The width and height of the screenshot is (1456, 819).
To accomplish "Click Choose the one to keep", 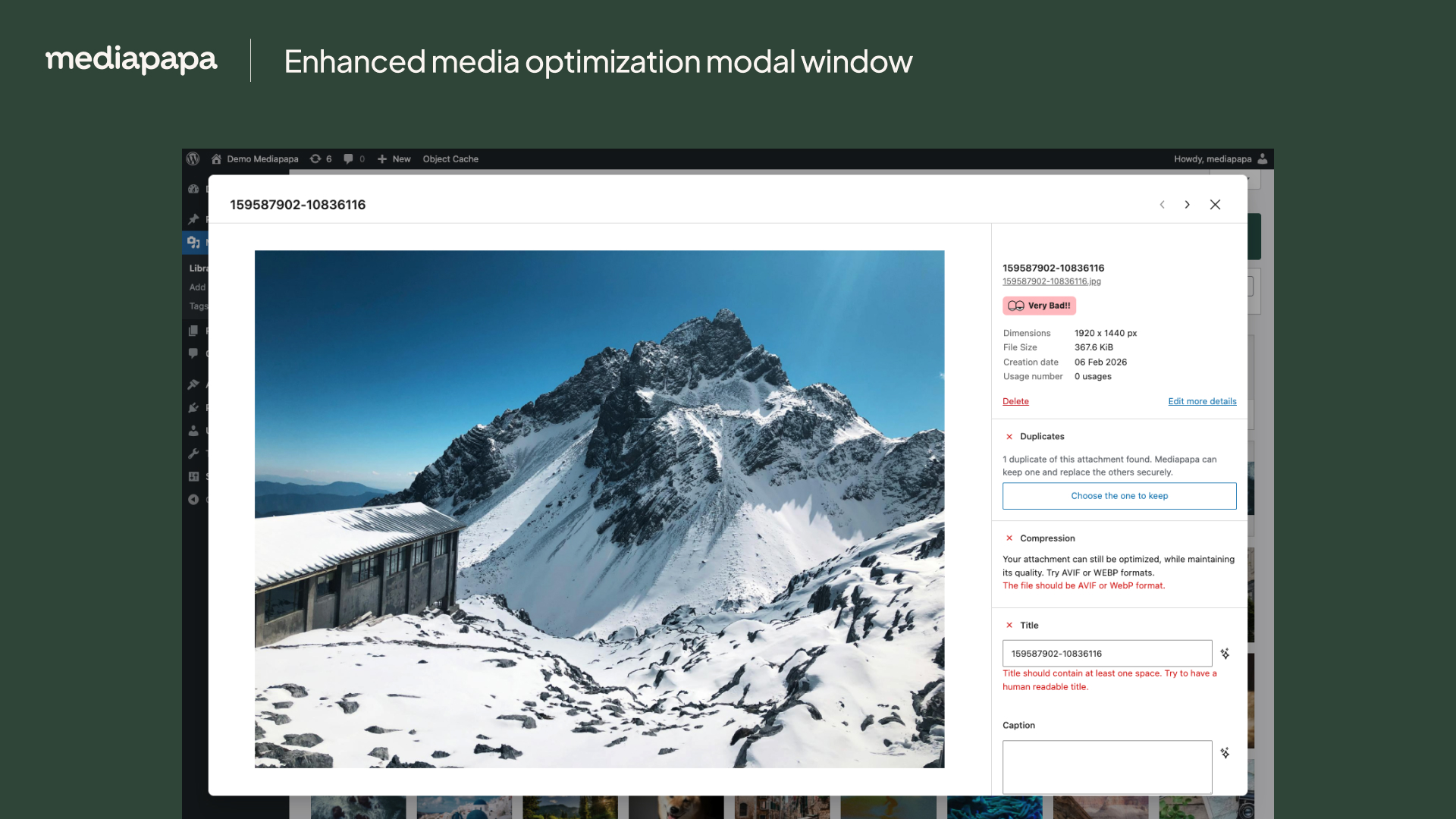I will [1119, 495].
